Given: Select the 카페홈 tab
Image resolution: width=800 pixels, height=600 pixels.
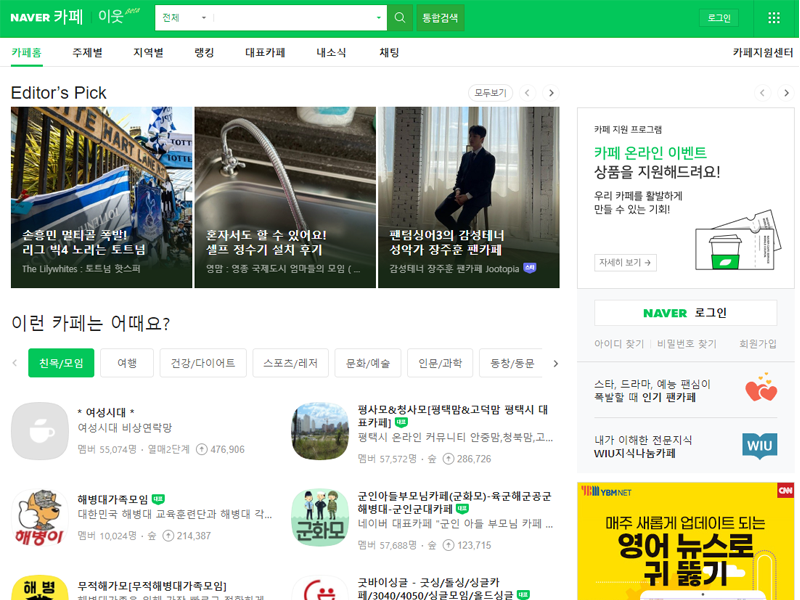Looking at the screenshot, I should [x=27, y=53].
